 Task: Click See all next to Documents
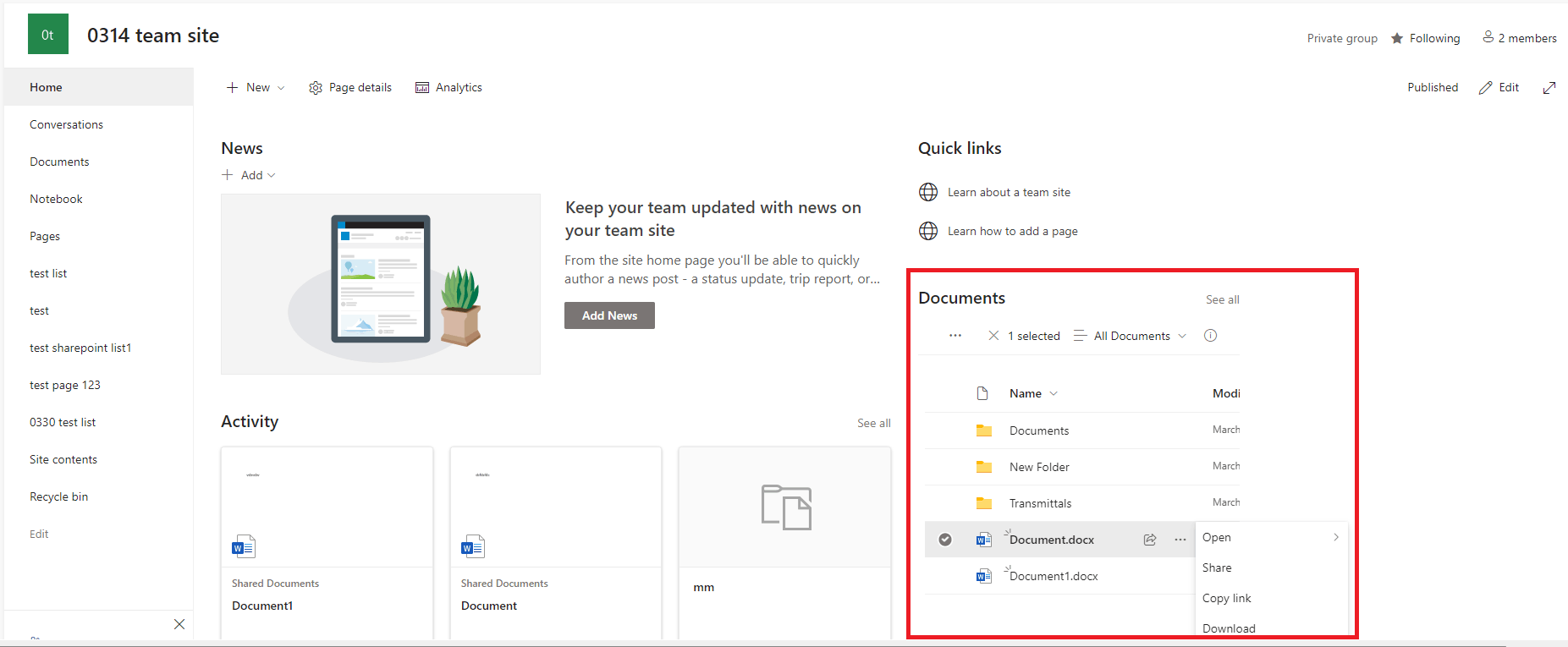[1223, 299]
